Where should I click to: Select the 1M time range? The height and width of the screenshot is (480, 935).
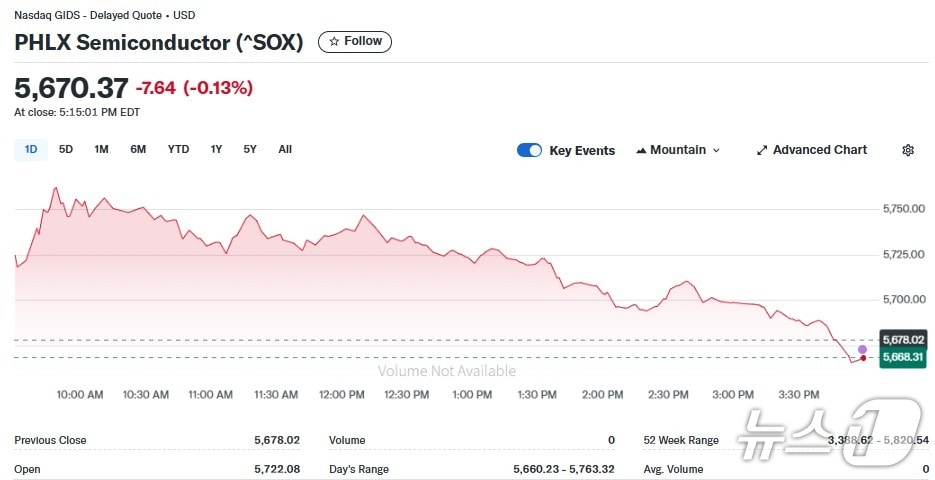[x=101, y=150]
